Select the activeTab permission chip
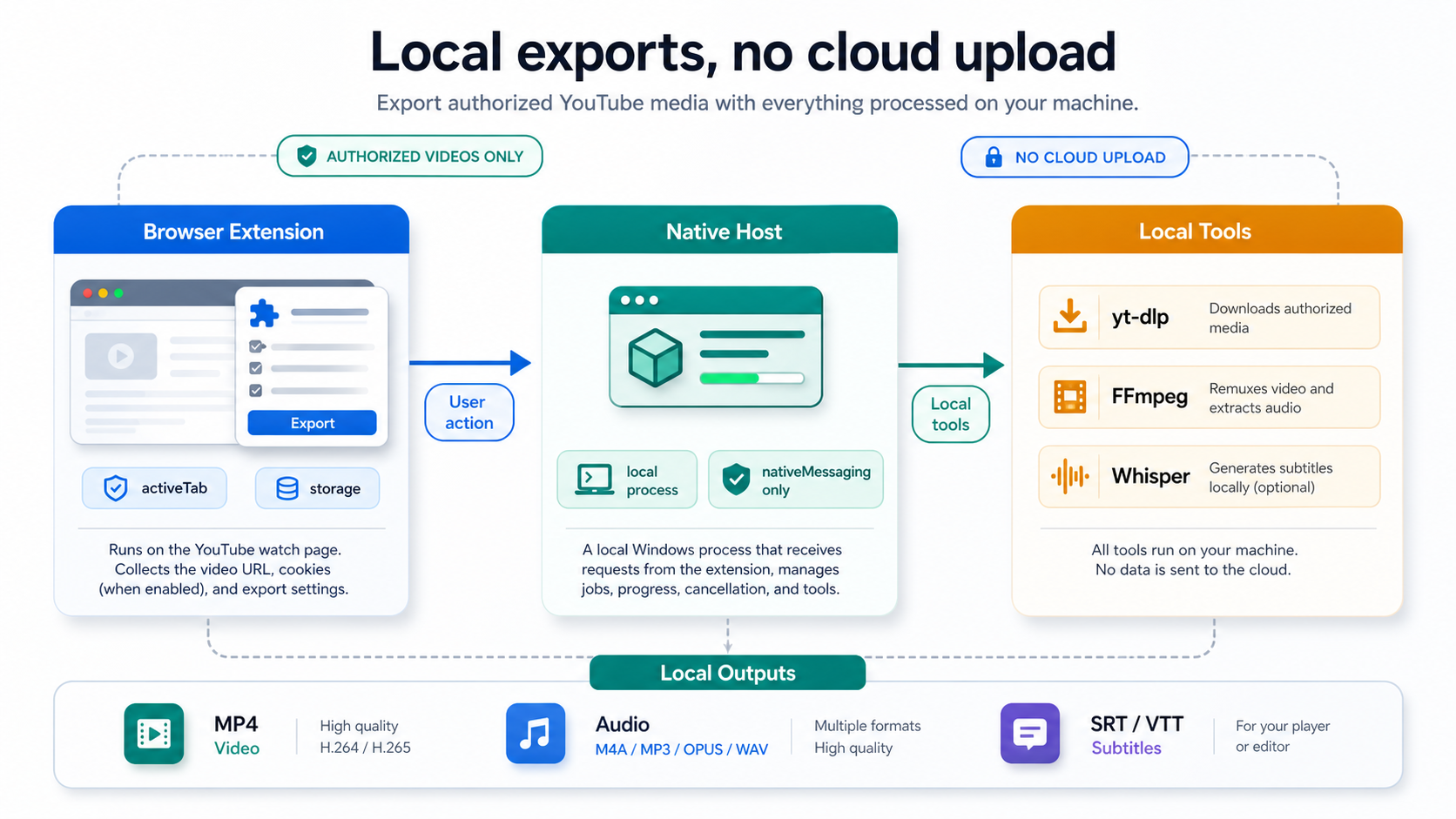The image size is (1456, 819). pos(155,488)
